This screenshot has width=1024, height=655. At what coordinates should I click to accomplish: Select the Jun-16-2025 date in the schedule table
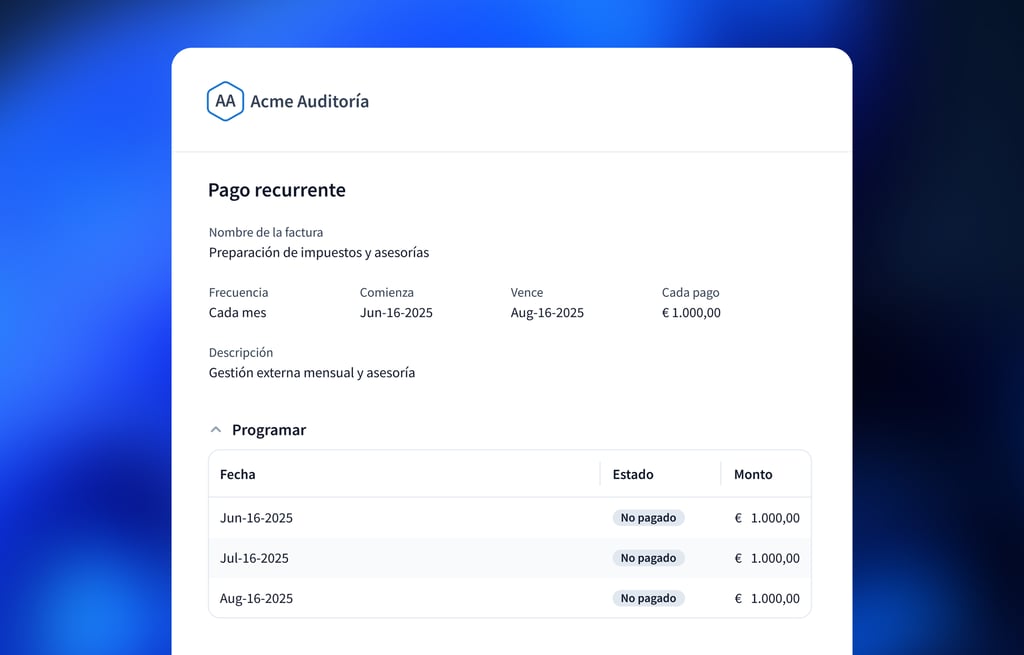256,518
